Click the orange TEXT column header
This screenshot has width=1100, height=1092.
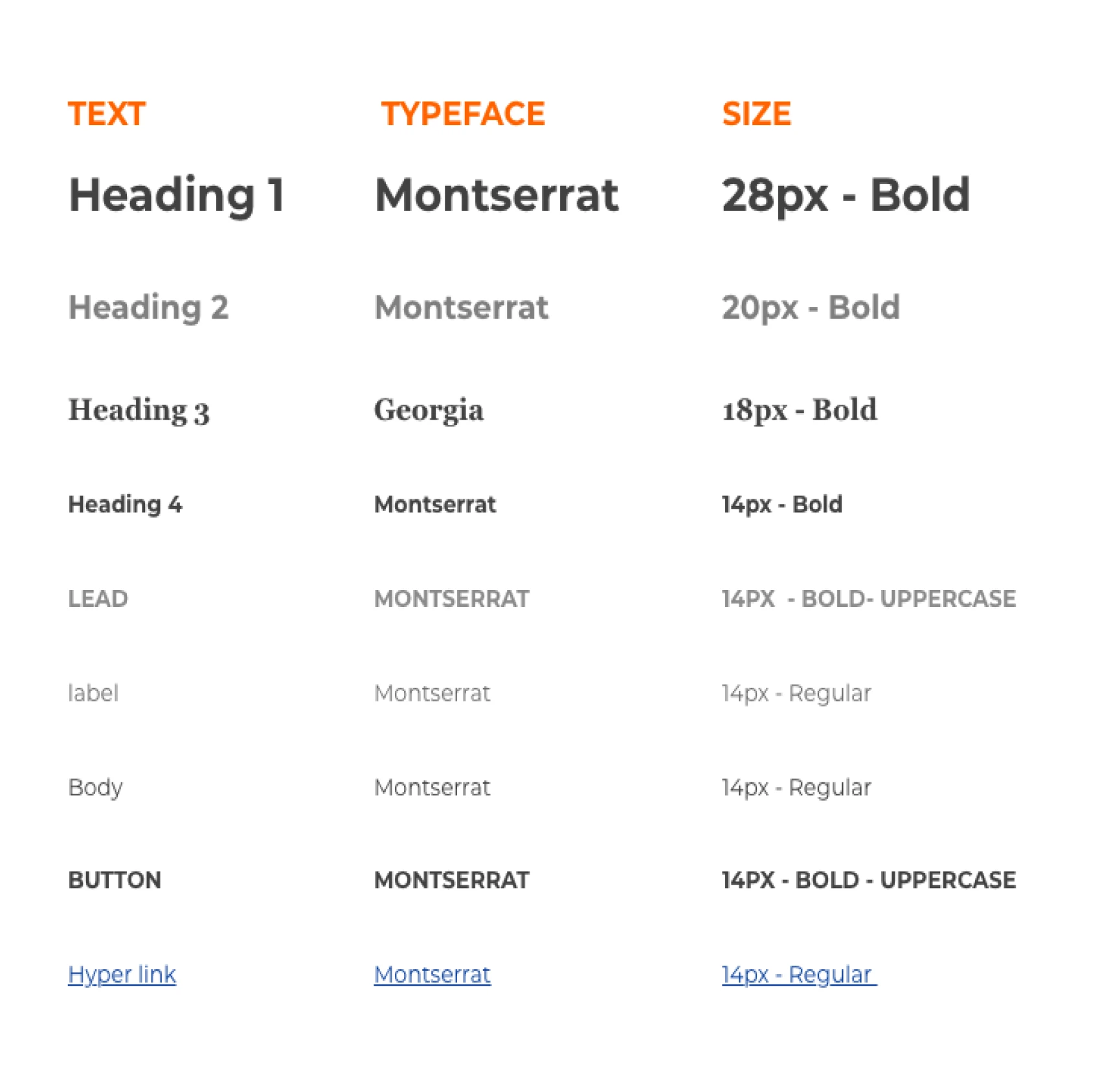click(107, 114)
